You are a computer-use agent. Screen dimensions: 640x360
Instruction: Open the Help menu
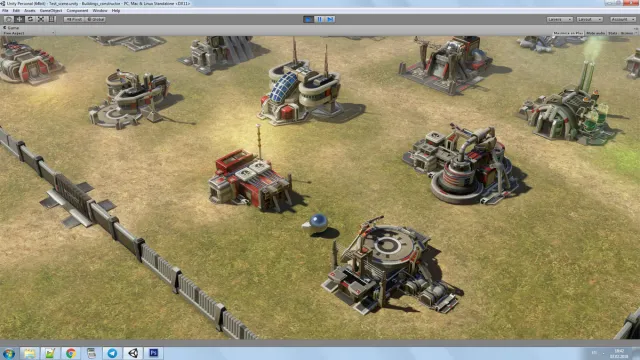[x=116, y=11]
